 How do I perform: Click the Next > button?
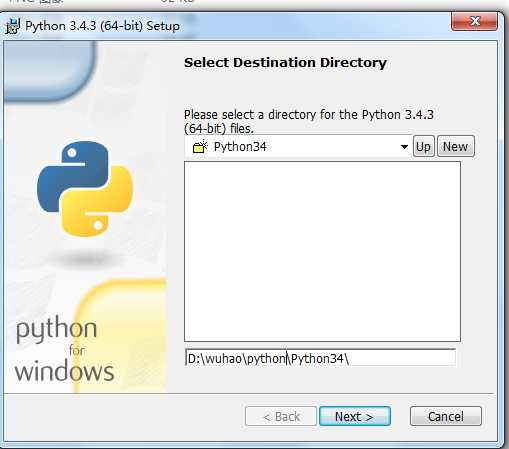pos(355,416)
